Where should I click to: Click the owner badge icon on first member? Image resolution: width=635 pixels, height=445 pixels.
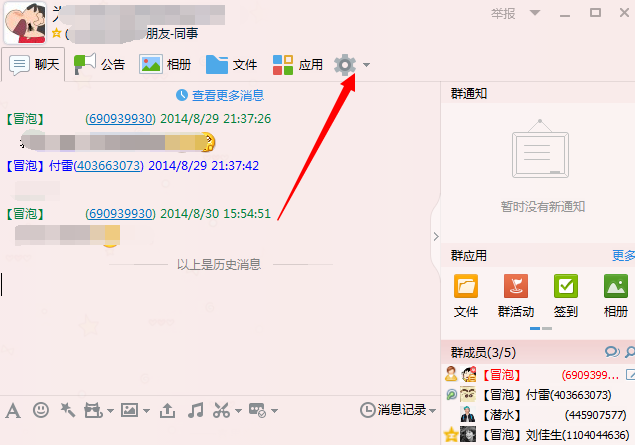click(451, 374)
